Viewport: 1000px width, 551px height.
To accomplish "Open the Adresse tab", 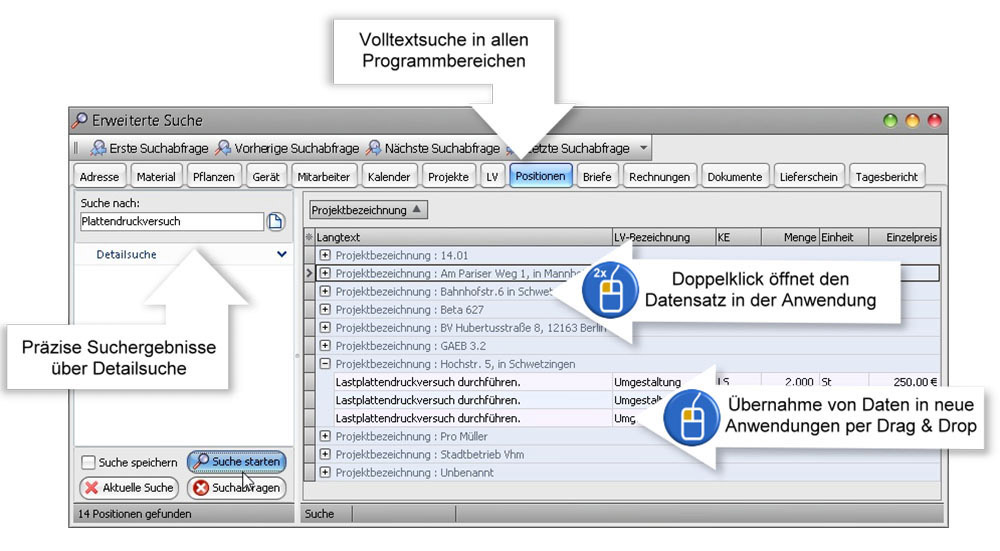I will pyautogui.click(x=99, y=177).
